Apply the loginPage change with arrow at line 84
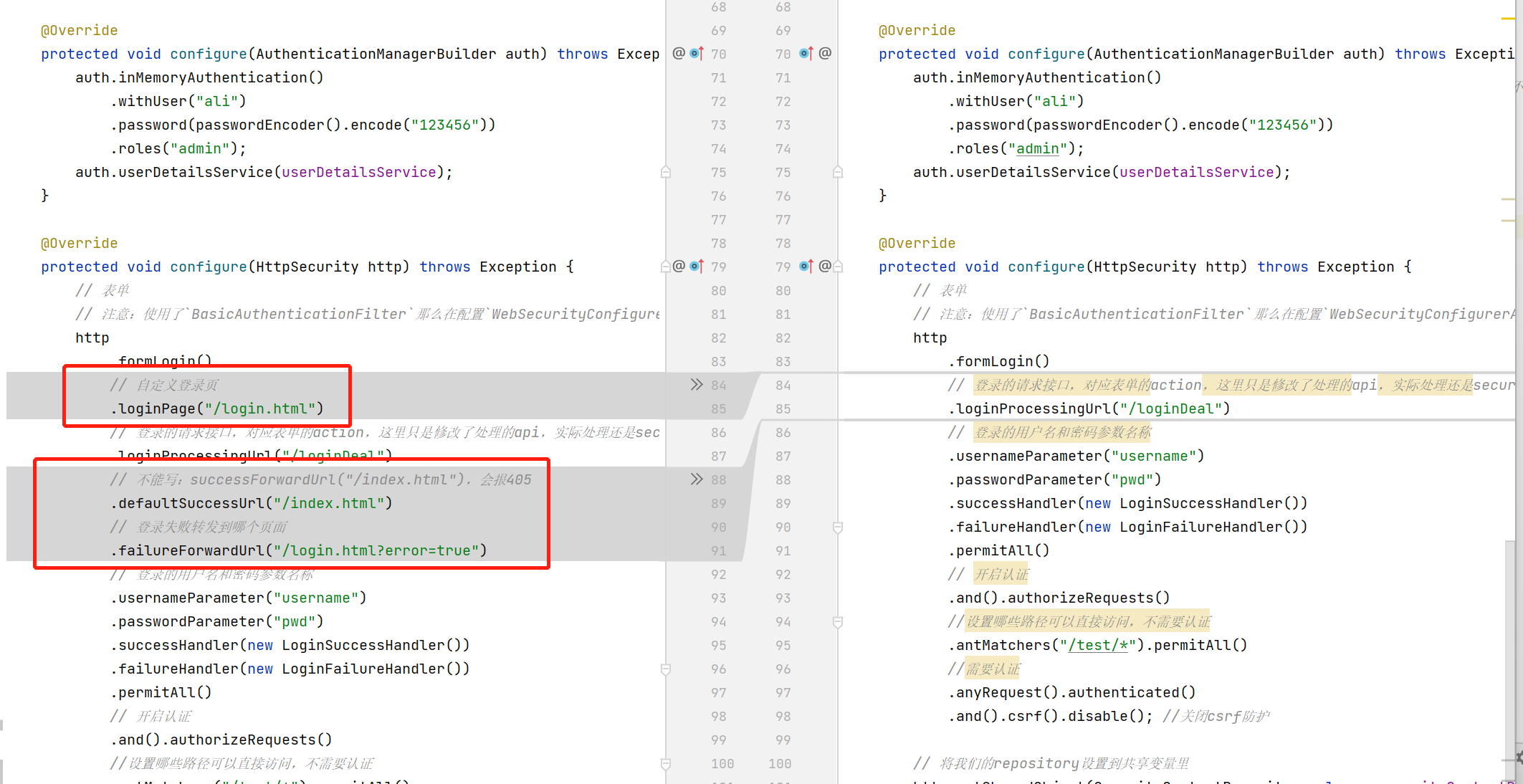 (x=697, y=385)
